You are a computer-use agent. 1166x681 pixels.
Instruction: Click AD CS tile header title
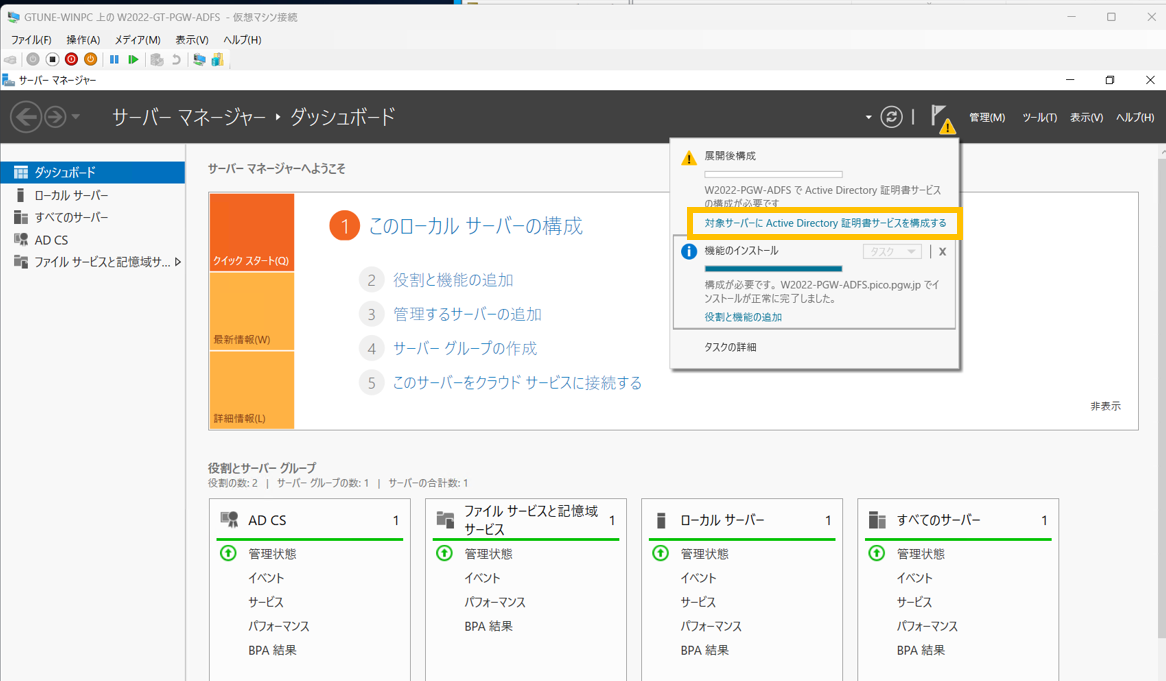(x=267, y=520)
